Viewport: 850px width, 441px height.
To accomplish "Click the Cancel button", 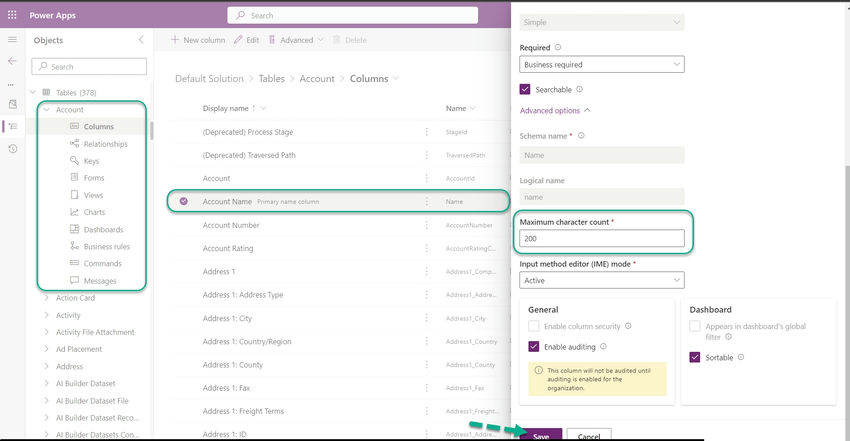I will [589, 434].
